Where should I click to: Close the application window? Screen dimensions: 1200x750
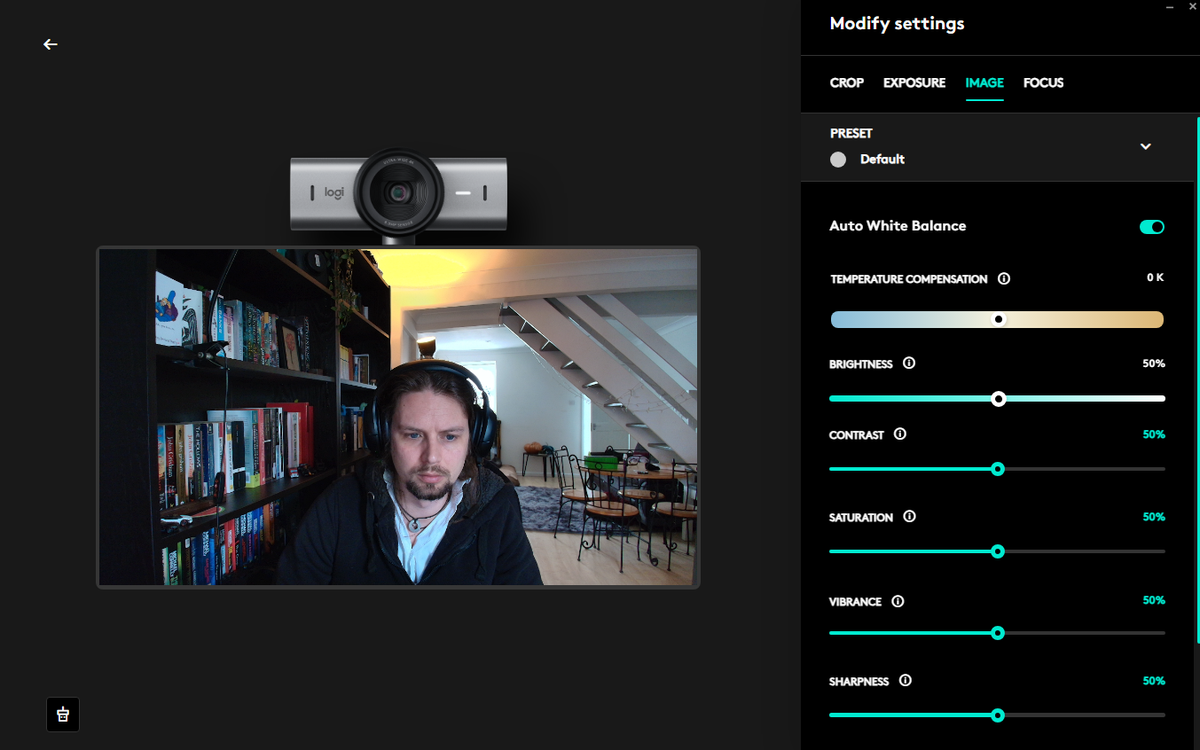tap(1191, 7)
